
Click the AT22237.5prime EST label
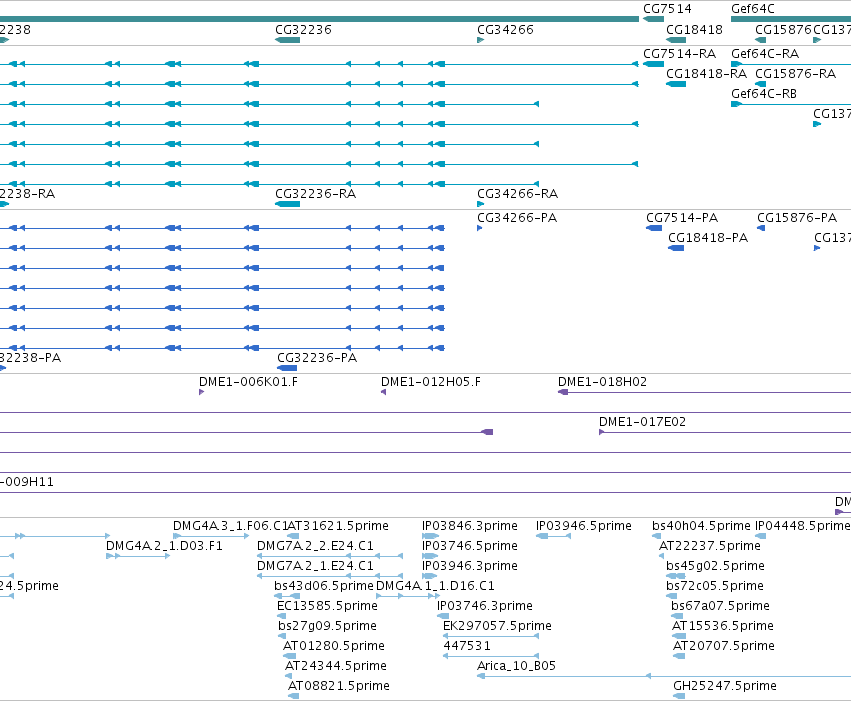pos(709,546)
